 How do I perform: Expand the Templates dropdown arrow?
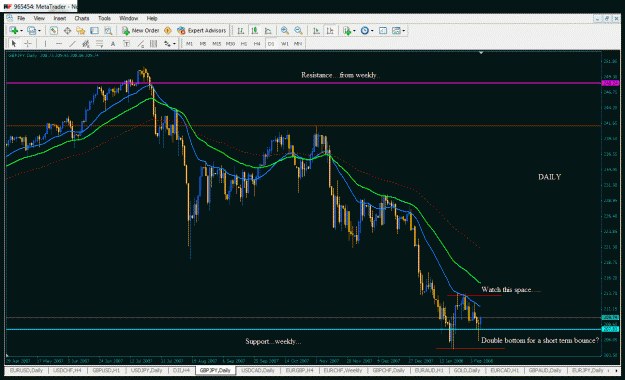[404, 31]
